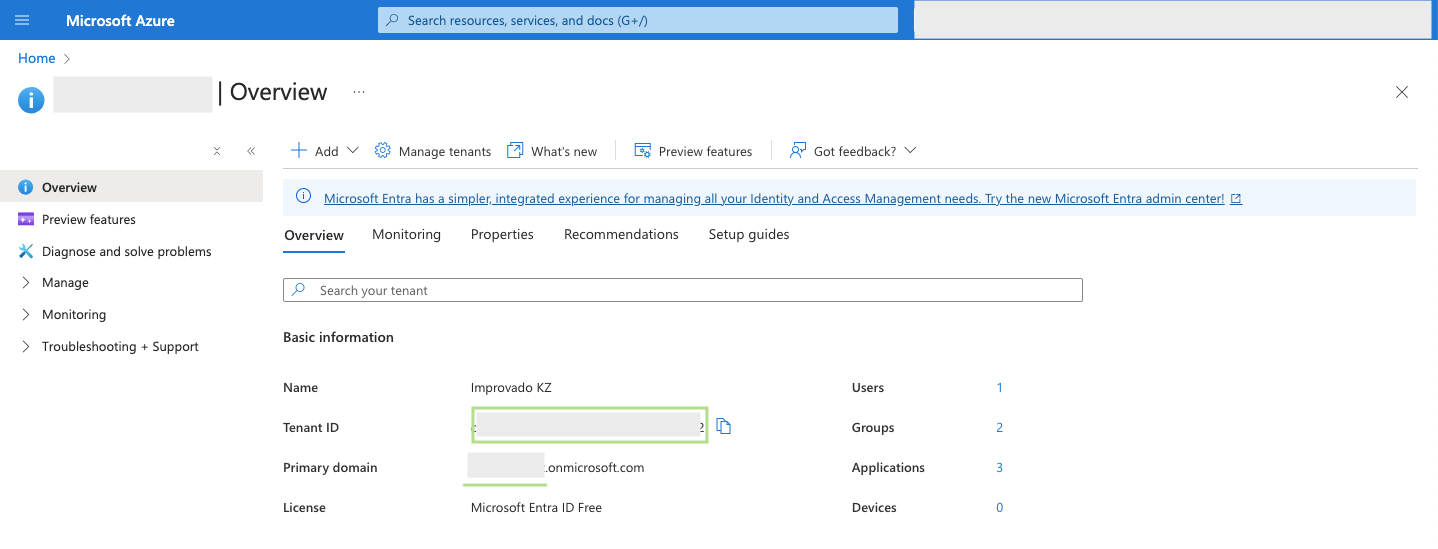Expand Troubleshooting + Support chevron
Viewport: 1438px width, 549px height.
point(26,346)
